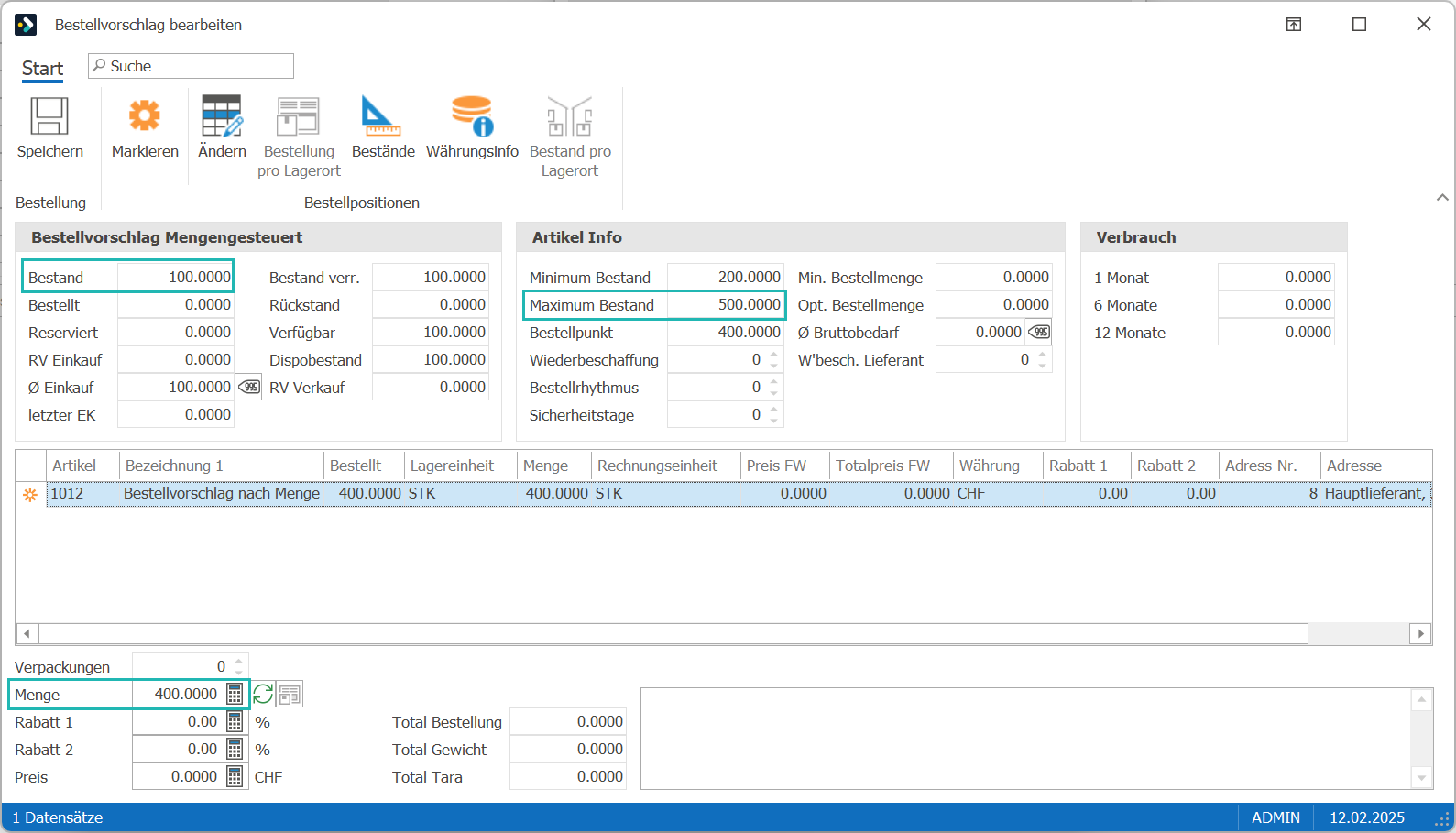Click the Maximum Bestand field 500.0000
This screenshot has height=833, width=1456.
[725, 304]
